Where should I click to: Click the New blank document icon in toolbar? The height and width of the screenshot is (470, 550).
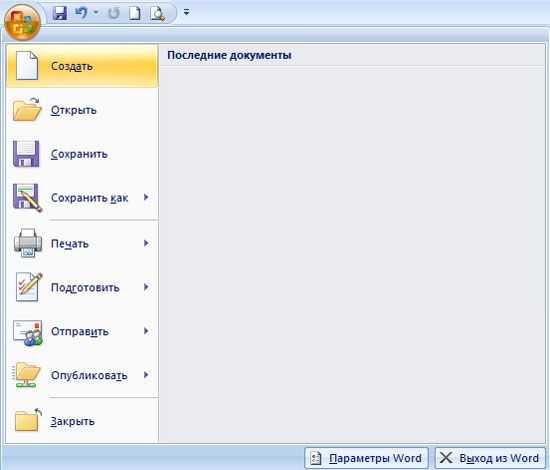click(x=135, y=13)
